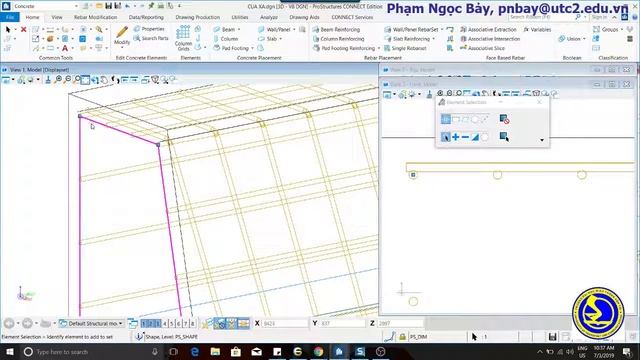Click the Associative Slice icon
Viewport: 640px width, 360px height.
coord(463,48)
